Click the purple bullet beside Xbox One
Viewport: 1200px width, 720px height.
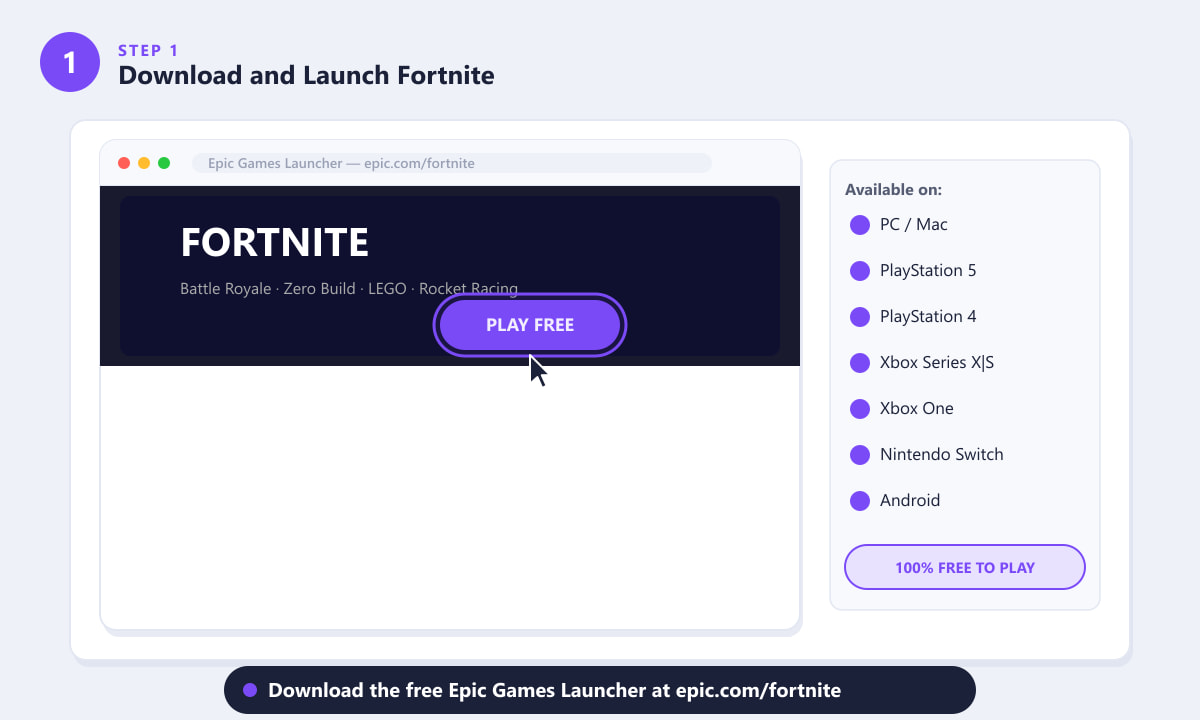tap(860, 409)
